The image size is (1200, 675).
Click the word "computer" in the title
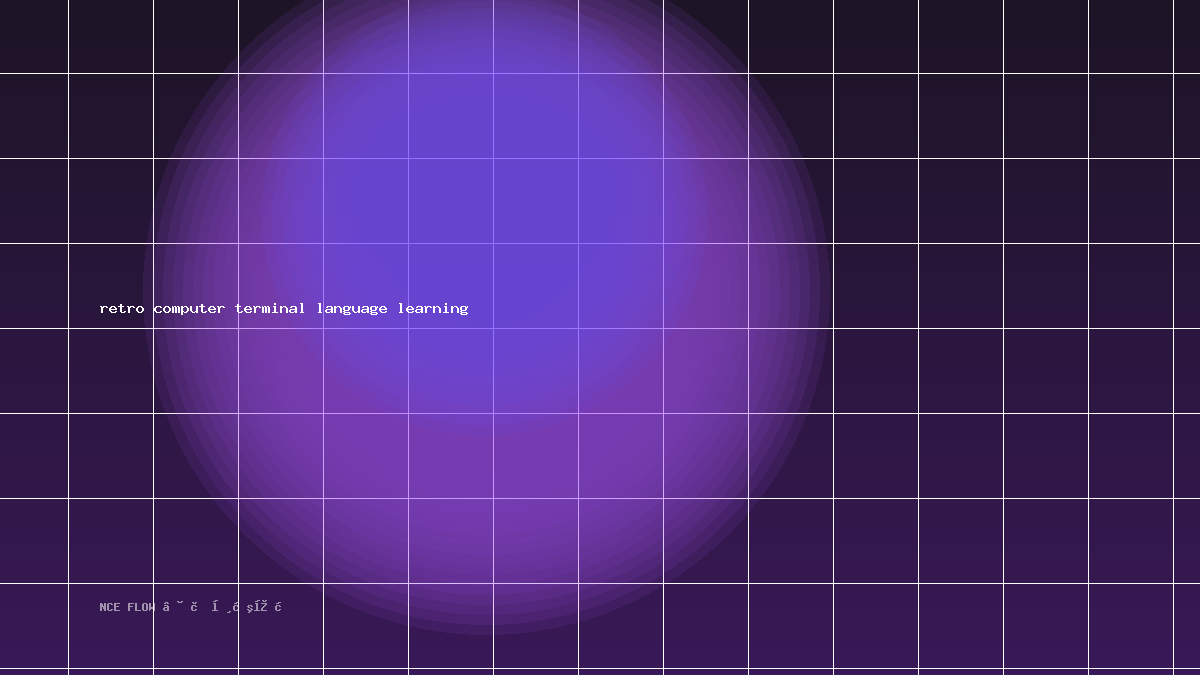click(x=189, y=309)
